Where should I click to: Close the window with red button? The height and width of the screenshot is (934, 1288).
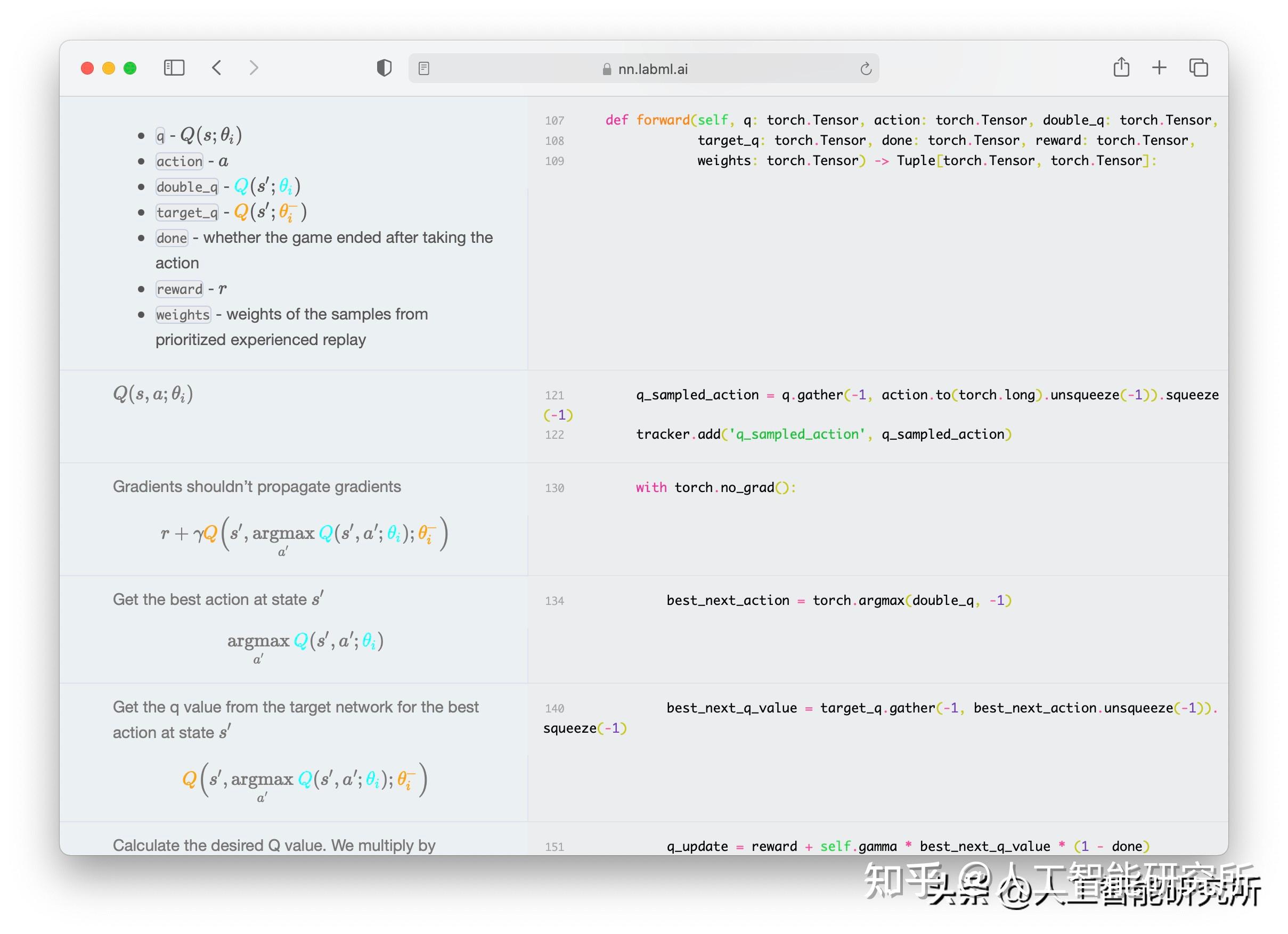[87, 68]
